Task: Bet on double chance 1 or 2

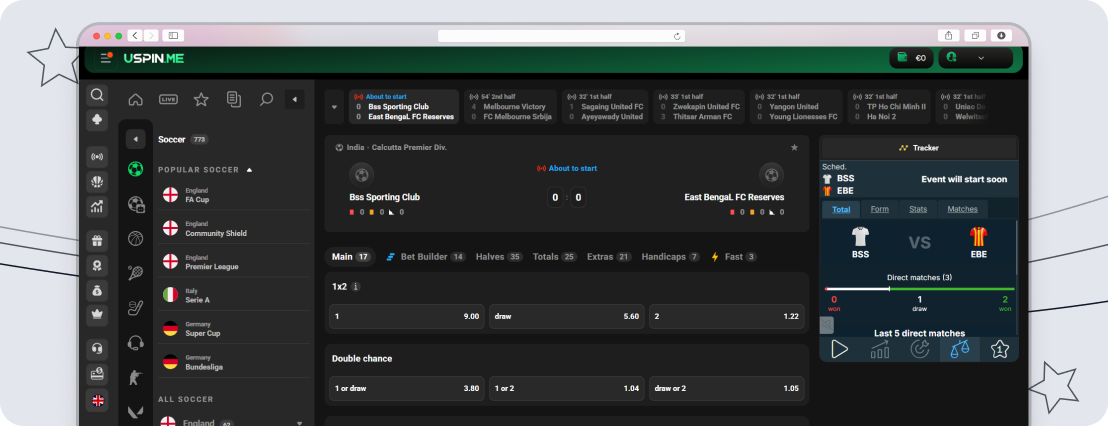Action: tap(567, 389)
